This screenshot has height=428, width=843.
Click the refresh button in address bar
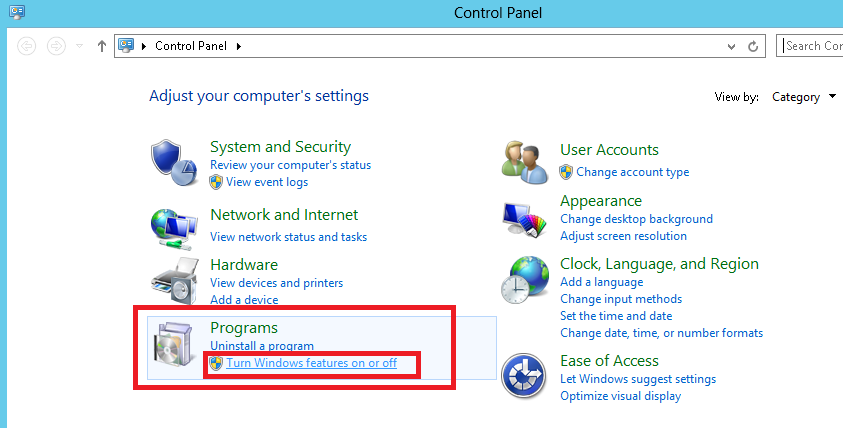(x=753, y=46)
